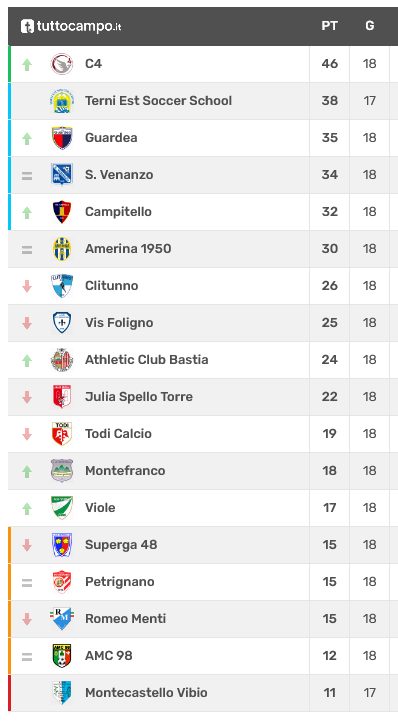This screenshot has height=722, width=398.
Task: Click the G column header
Action: (369, 26)
